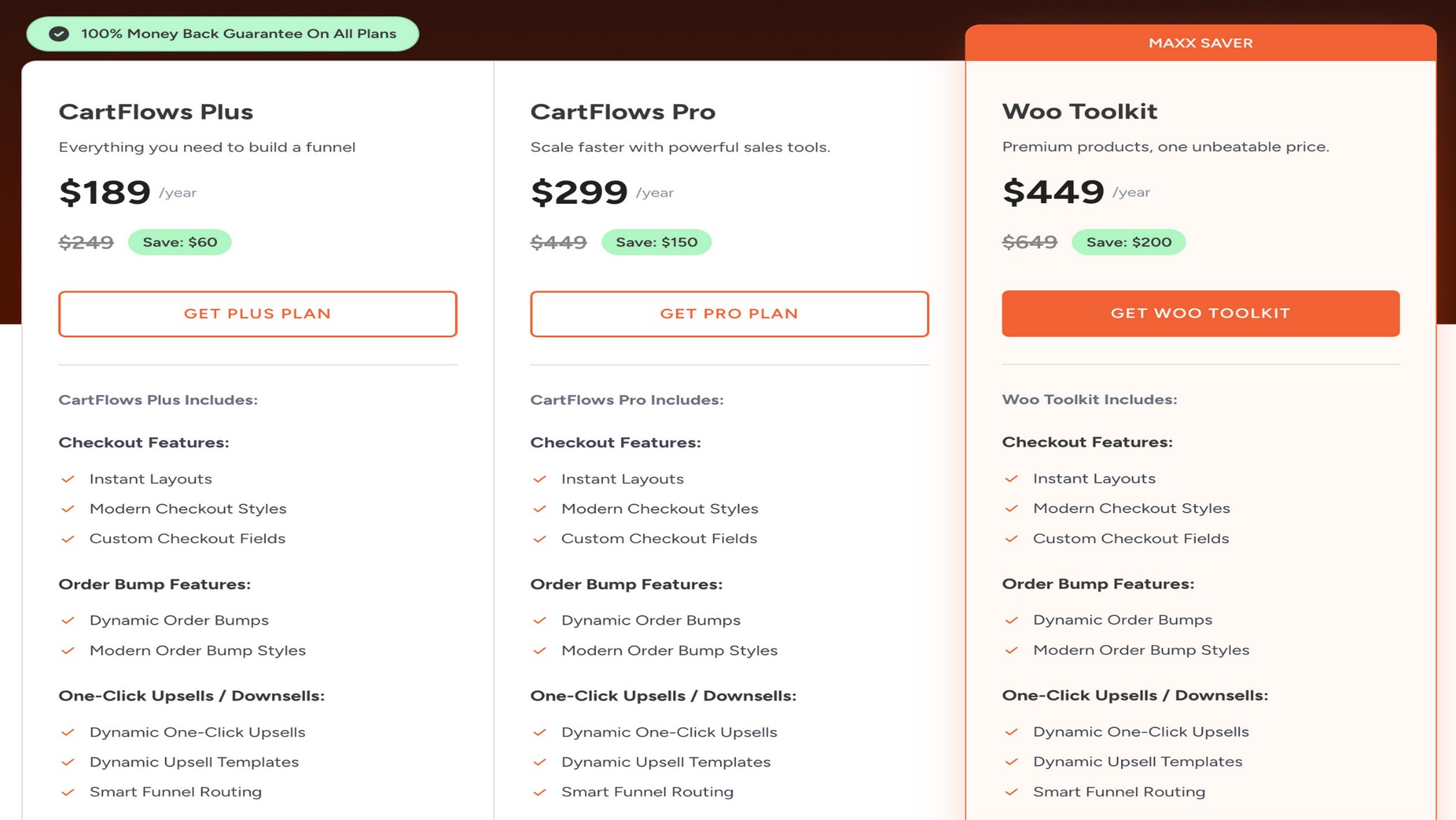Image resolution: width=1456 pixels, height=820 pixels.
Task: Select the checkmark beside Instant Layouts under CartFlows Plus
Action: pyautogui.click(x=68, y=479)
